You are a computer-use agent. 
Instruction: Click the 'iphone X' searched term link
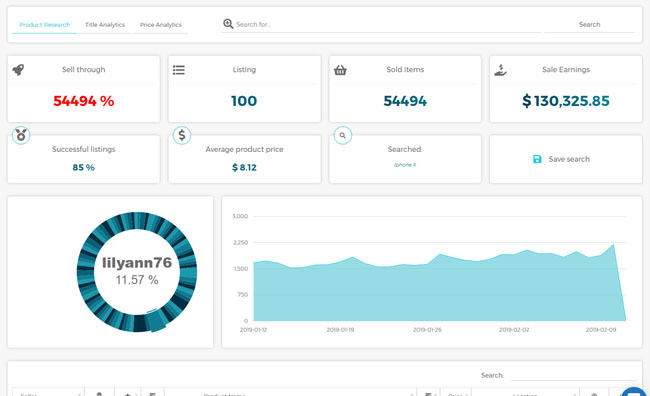click(405, 165)
